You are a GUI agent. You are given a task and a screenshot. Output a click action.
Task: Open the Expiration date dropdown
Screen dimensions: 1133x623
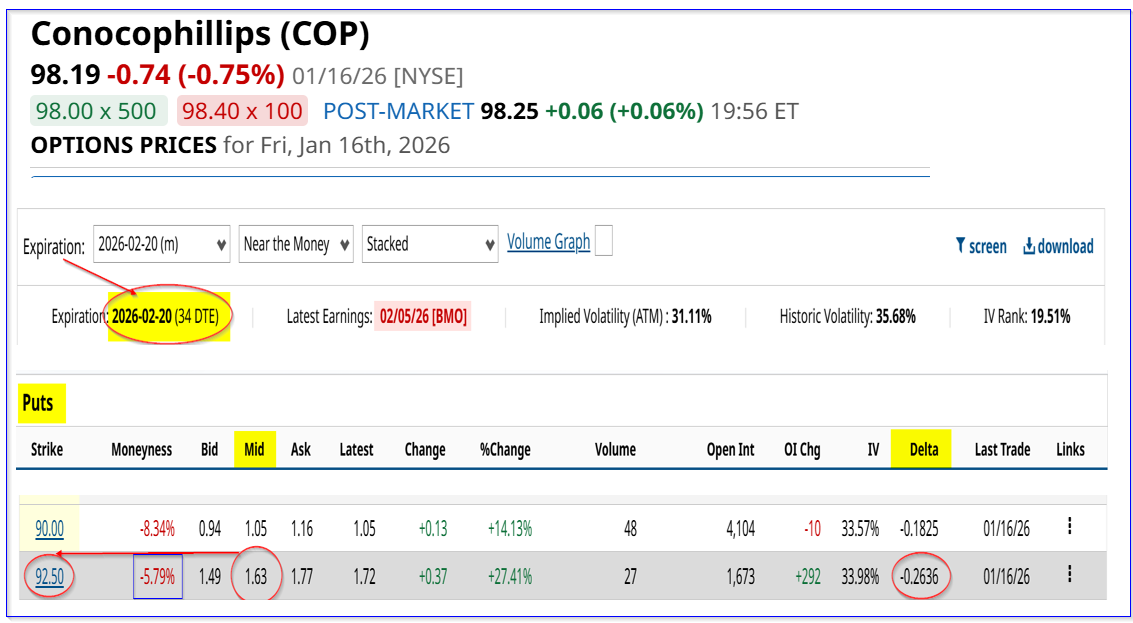point(162,244)
